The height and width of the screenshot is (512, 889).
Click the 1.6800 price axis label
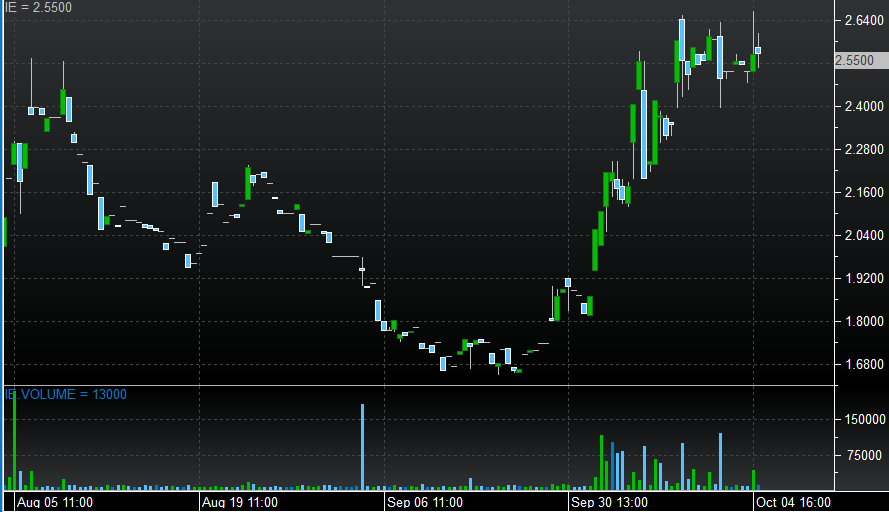click(860, 365)
